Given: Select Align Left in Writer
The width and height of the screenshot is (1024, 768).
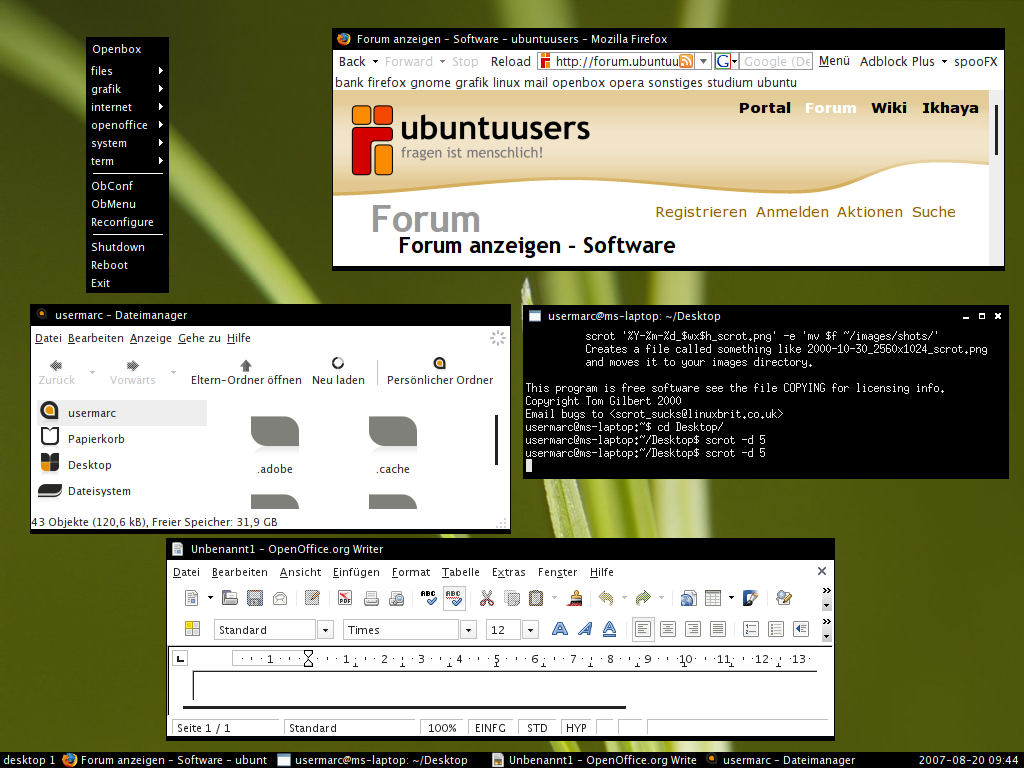Looking at the screenshot, I should point(643,629).
